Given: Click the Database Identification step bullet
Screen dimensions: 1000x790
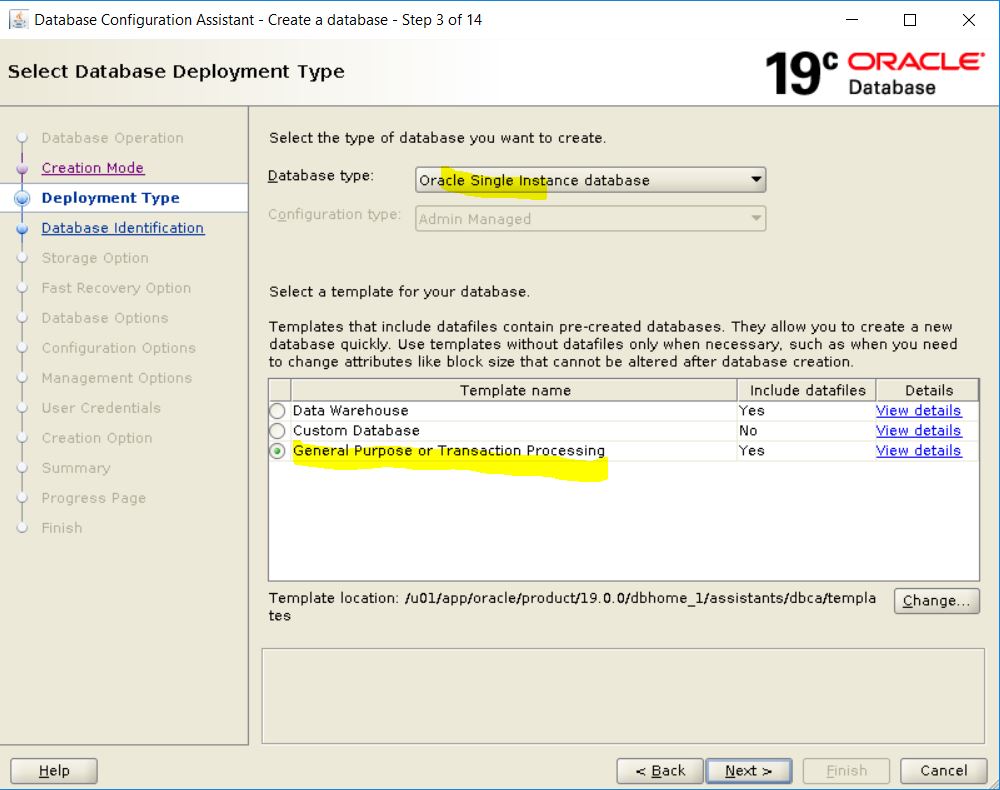Looking at the screenshot, I should (22, 229).
